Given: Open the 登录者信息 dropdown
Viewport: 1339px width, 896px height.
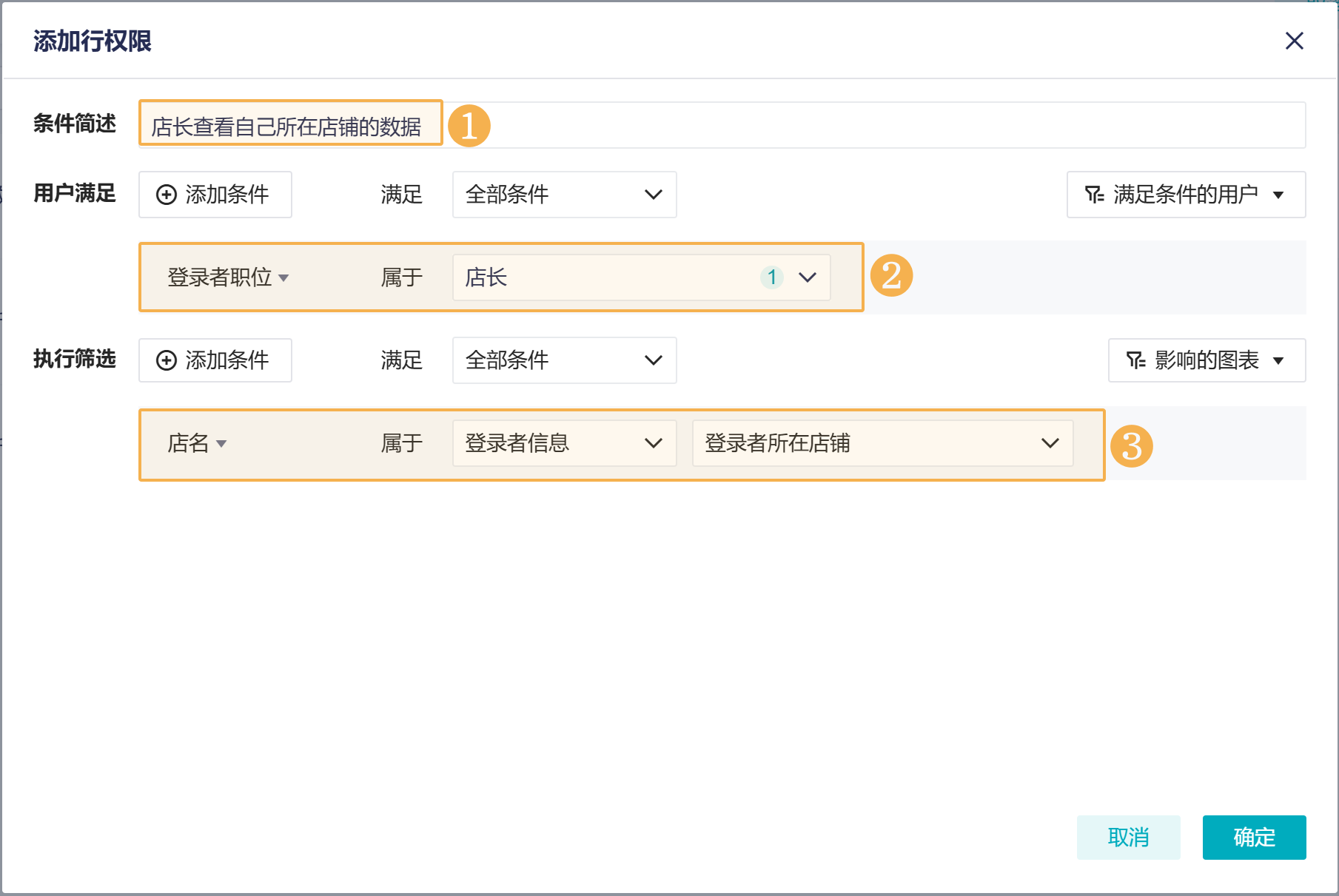Looking at the screenshot, I should (564, 443).
